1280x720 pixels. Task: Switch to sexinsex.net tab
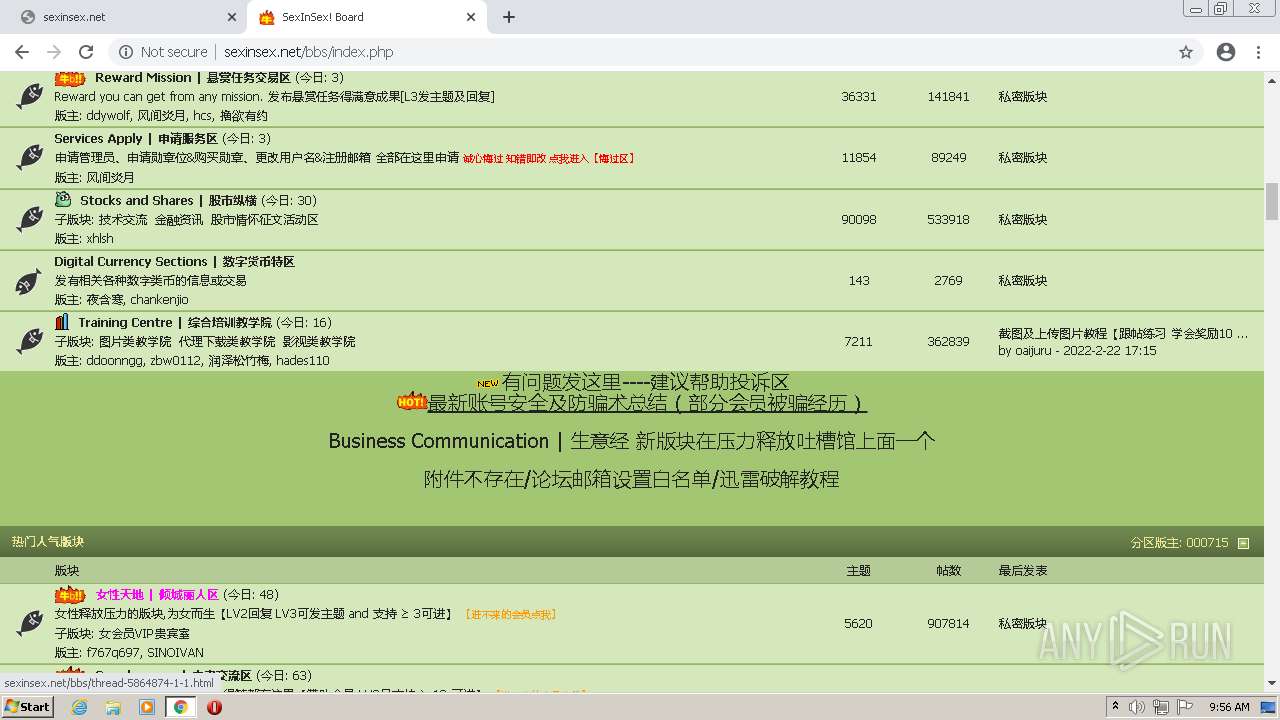pos(122,17)
